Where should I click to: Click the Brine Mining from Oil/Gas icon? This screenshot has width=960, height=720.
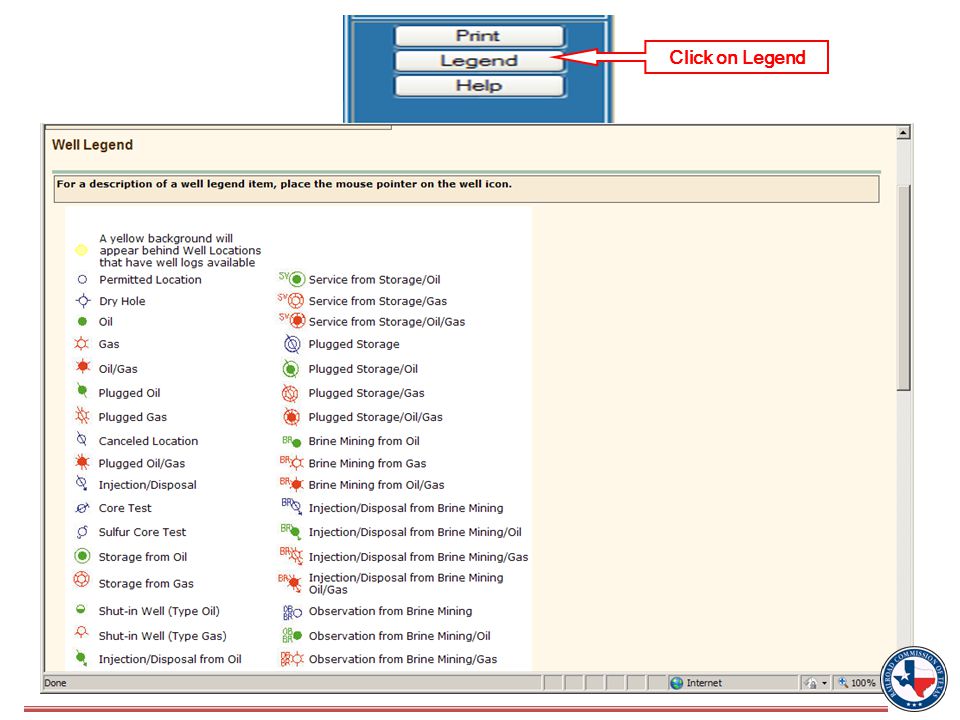(x=292, y=484)
